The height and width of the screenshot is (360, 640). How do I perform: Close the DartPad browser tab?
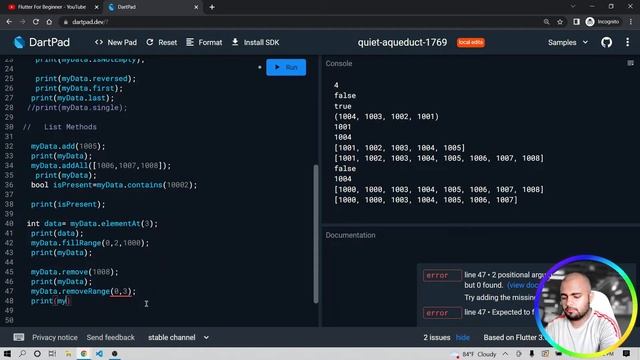click(196, 7)
